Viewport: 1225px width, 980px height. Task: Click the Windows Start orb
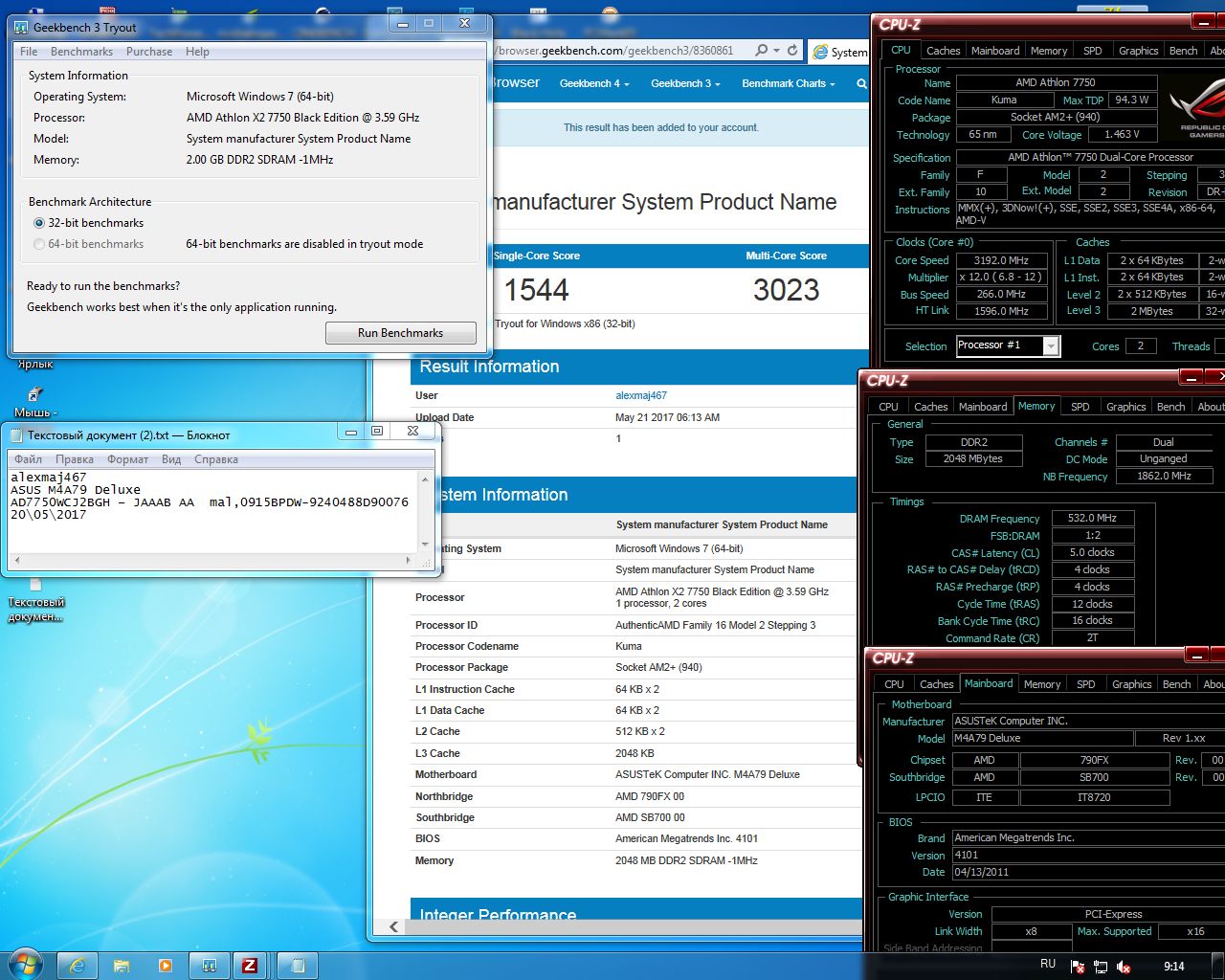click(25, 965)
